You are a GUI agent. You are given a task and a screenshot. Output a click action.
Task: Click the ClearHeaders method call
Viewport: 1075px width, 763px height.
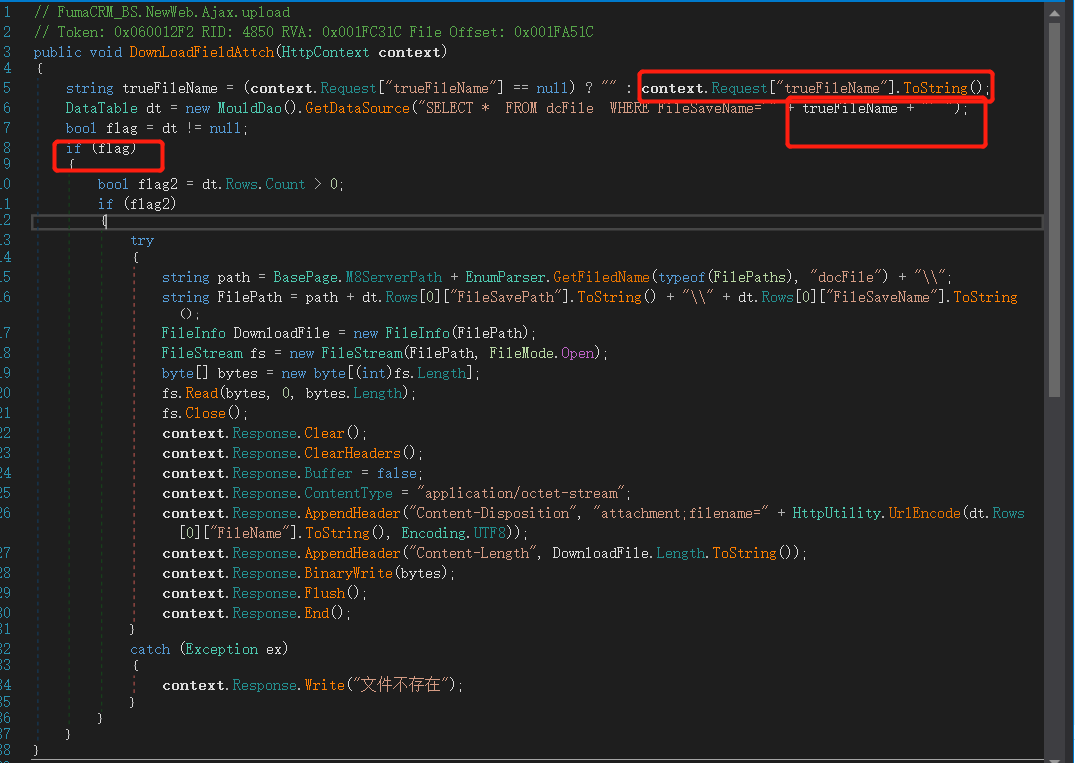tap(352, 453)
